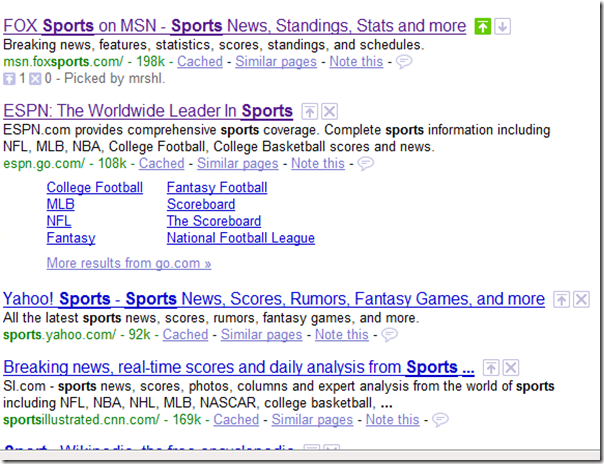Image resolution: width=604 pixels, height=464 pixels.
Task: Open the National Football League sitelink
Action: click(x=241, y=238)
